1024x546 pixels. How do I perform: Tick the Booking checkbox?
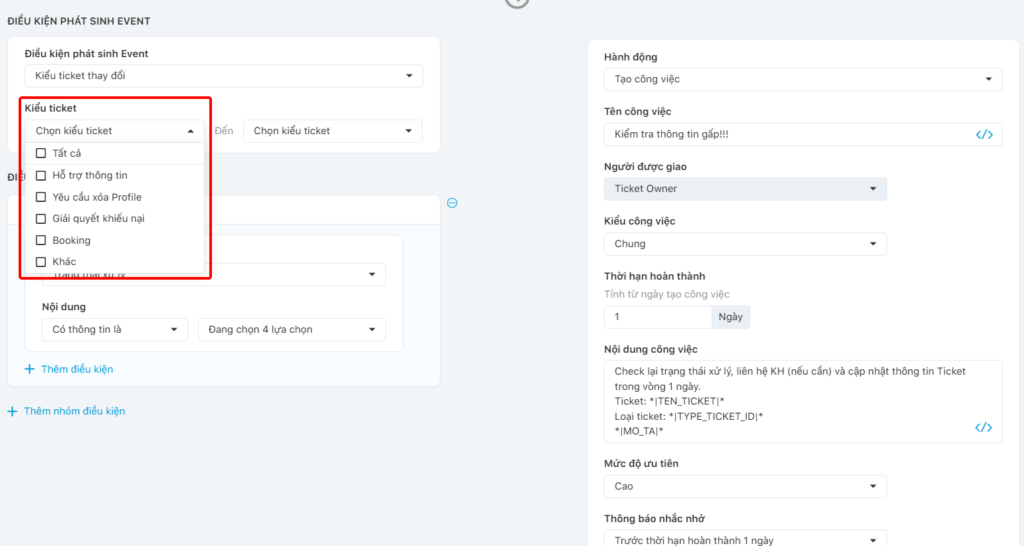tap(41, 240)
